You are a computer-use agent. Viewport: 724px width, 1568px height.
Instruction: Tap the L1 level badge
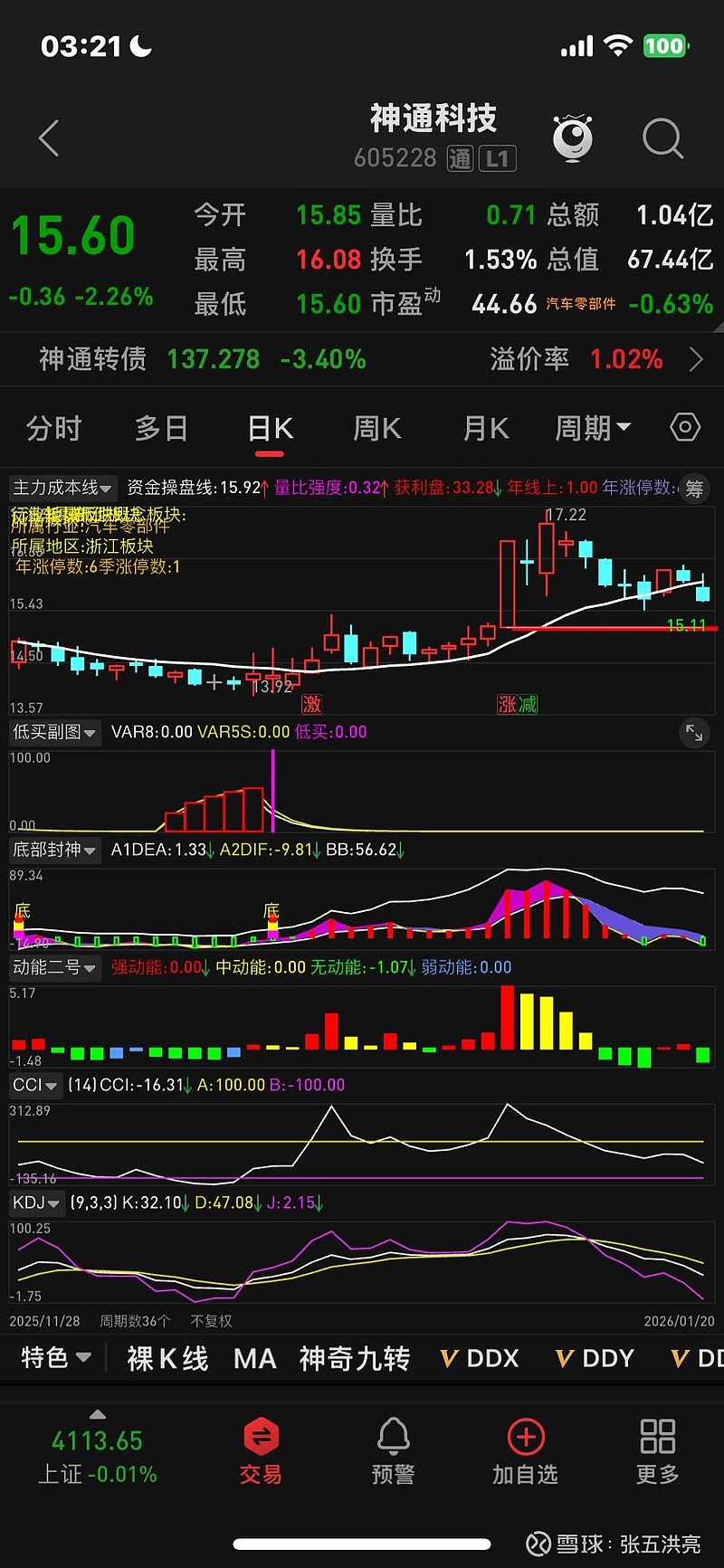497,159
